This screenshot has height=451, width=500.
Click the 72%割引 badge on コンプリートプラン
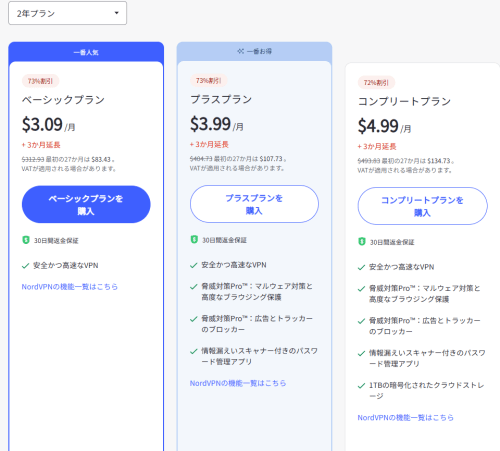coord(376,83)
